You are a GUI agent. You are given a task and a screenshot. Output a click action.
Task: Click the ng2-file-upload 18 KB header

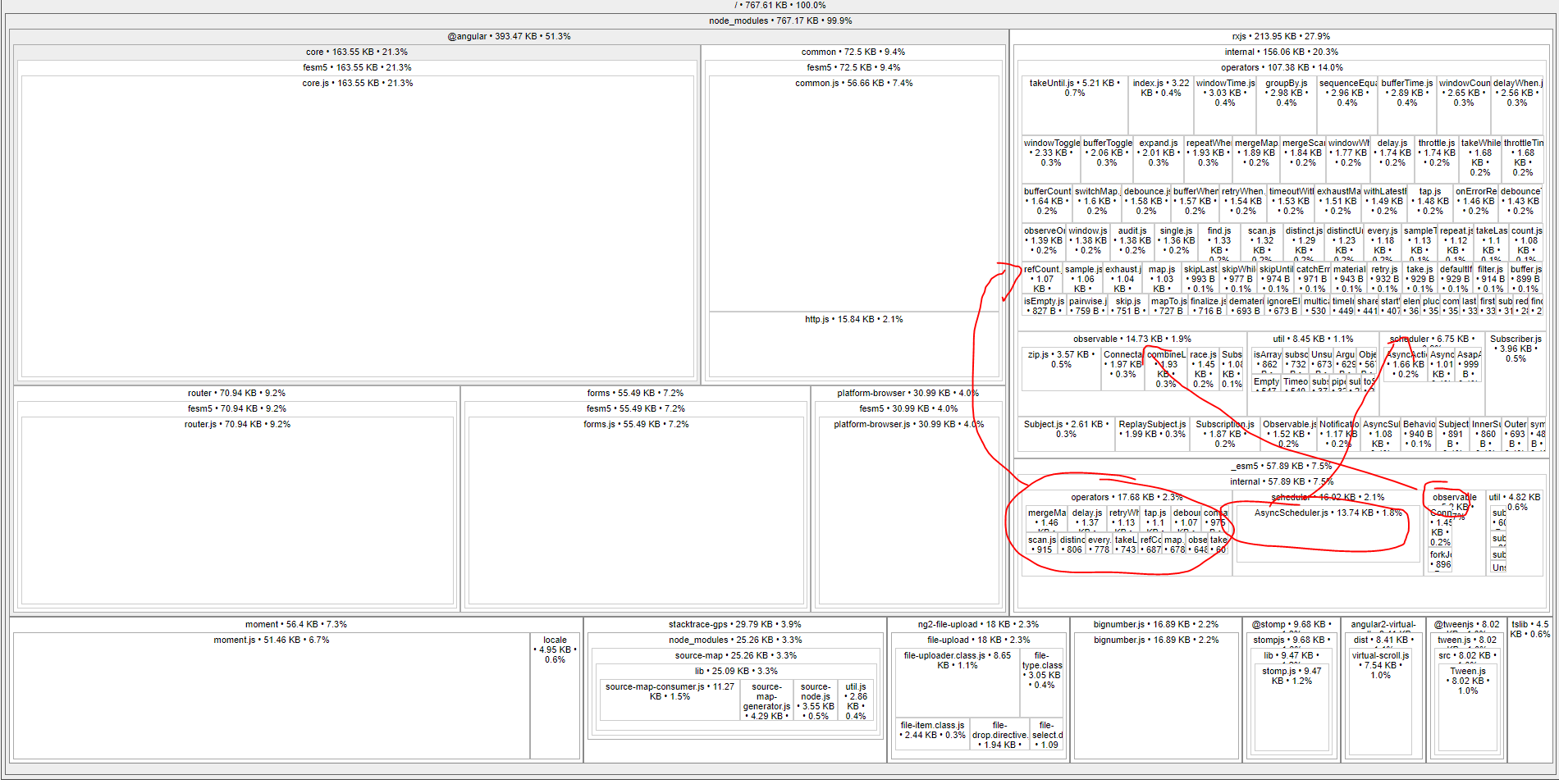978,624
